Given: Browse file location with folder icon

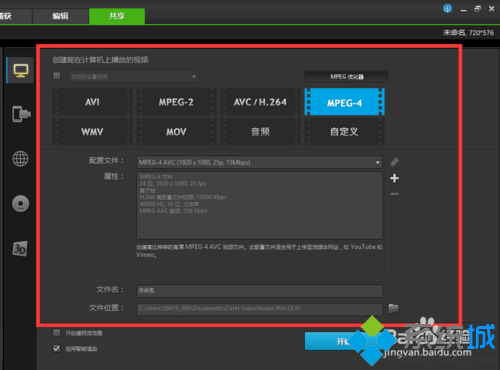Looking at the screenshot, I should click(394, 308).
